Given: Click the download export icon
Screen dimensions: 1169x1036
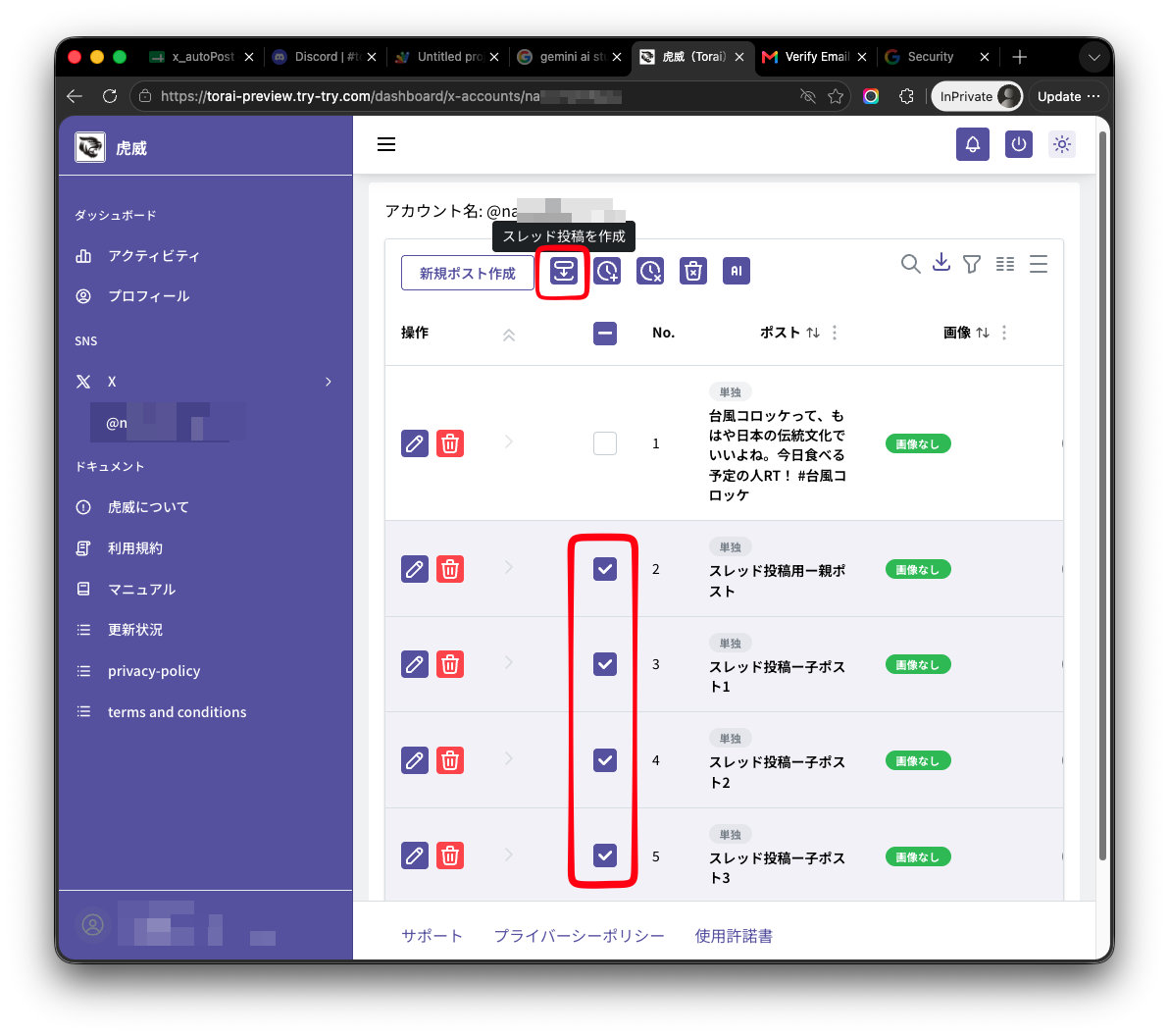Looking at the screenshot, I should point(941,263).
